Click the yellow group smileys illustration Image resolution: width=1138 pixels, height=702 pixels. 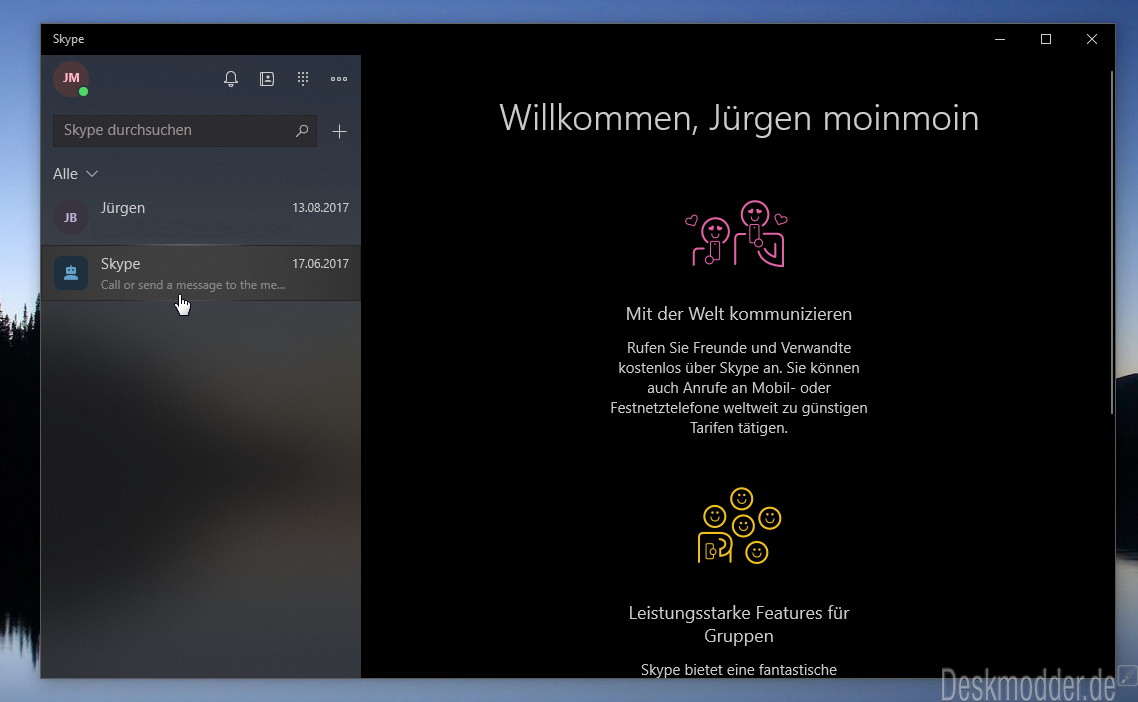click(x=739, y=526)
